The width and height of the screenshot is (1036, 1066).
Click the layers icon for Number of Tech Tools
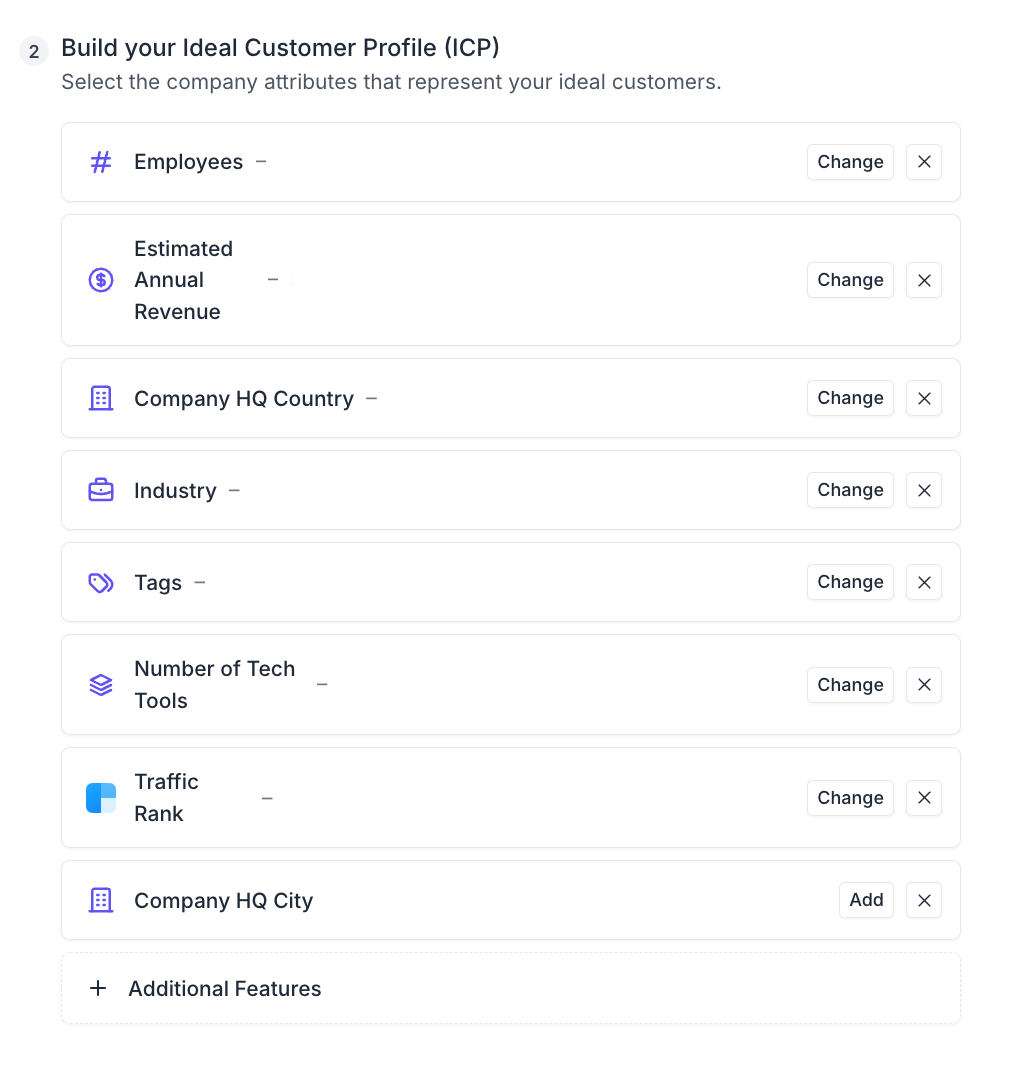(x=101, y=685)
